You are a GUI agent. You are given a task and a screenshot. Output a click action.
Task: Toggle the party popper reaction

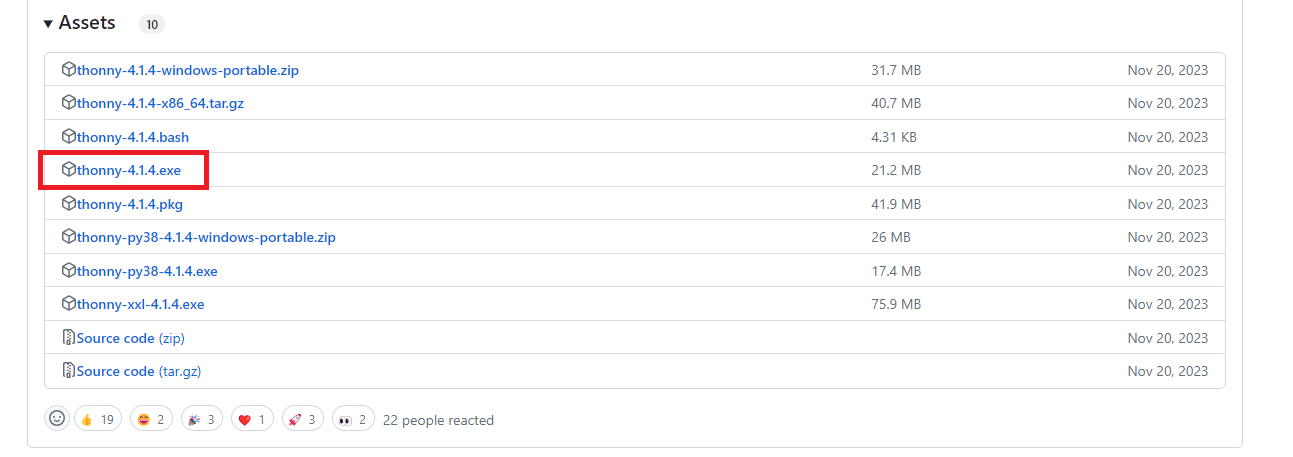(x=204, y=420)
